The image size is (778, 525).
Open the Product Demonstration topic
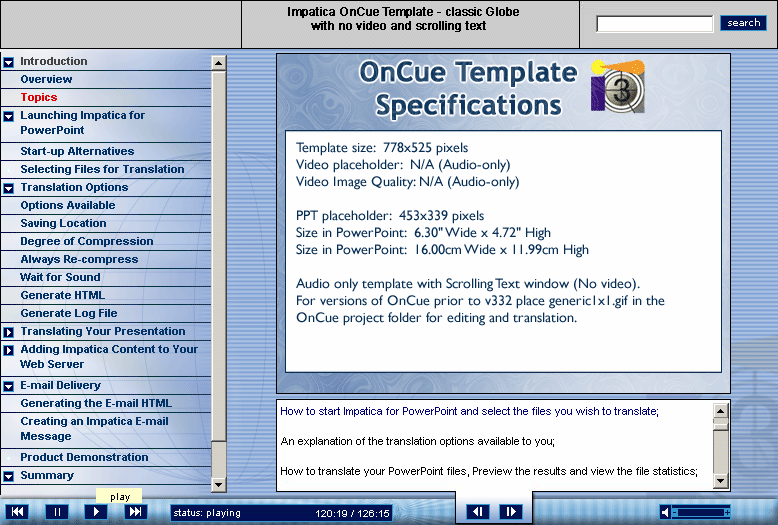click(84, 457)
